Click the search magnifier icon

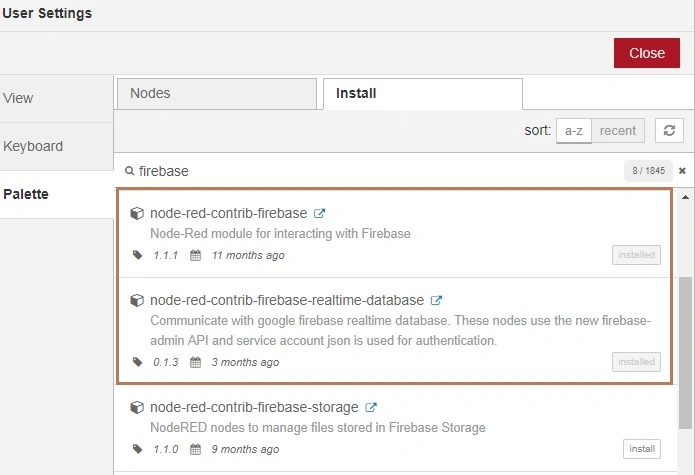(x=129, y=171)
